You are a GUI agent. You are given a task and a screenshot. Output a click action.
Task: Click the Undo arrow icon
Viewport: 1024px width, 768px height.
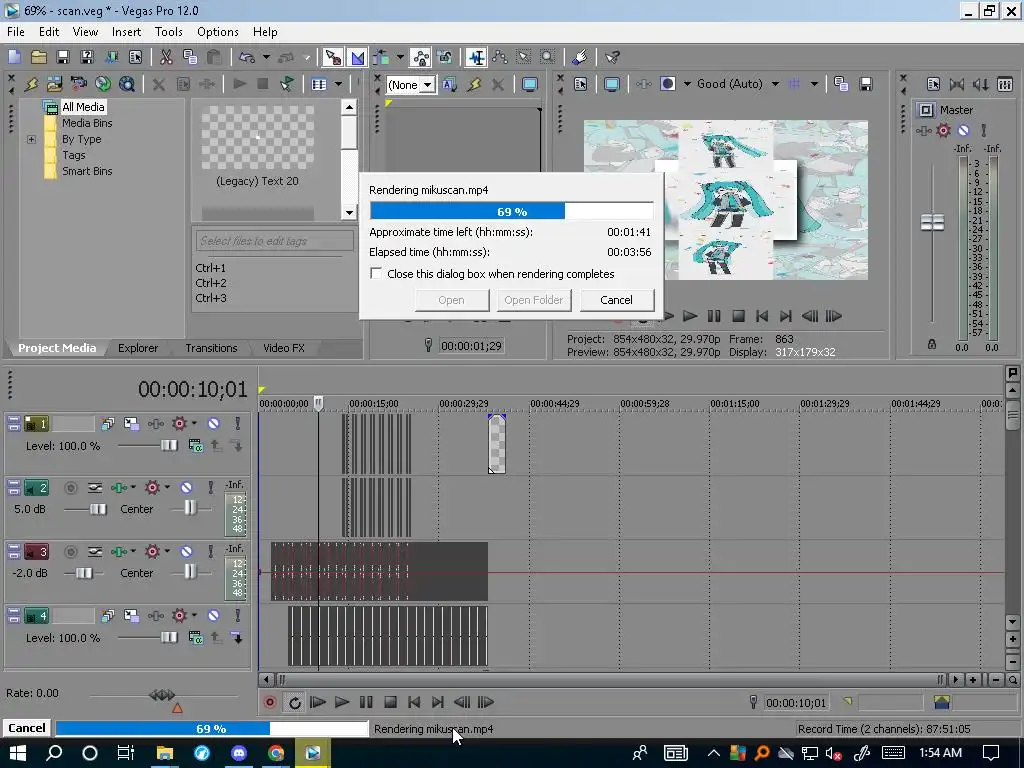pyautogui.click(x=247, y=57)
